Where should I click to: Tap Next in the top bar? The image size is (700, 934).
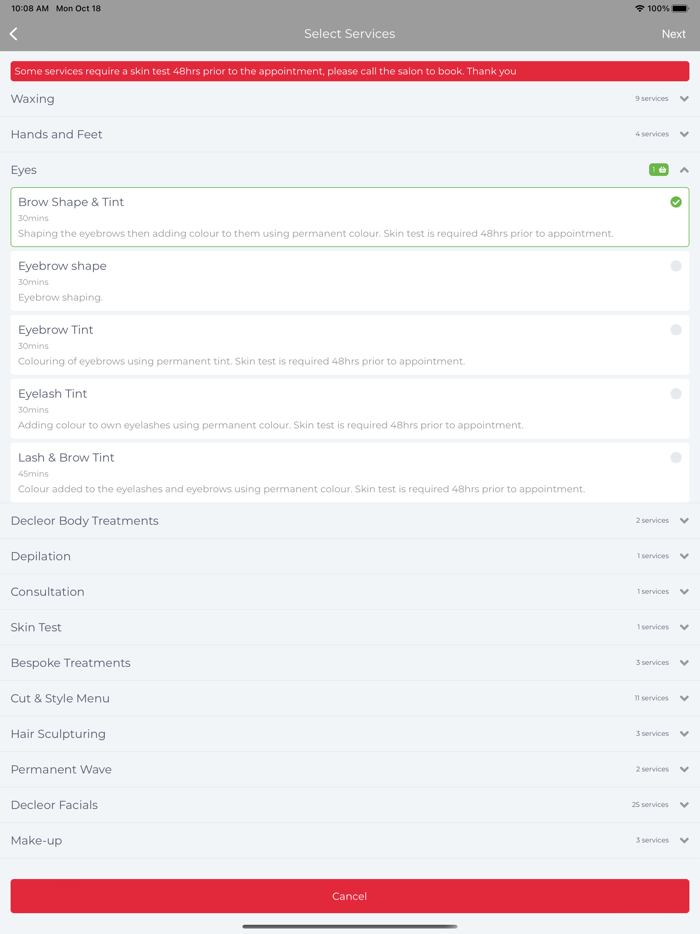click(673, 34)
